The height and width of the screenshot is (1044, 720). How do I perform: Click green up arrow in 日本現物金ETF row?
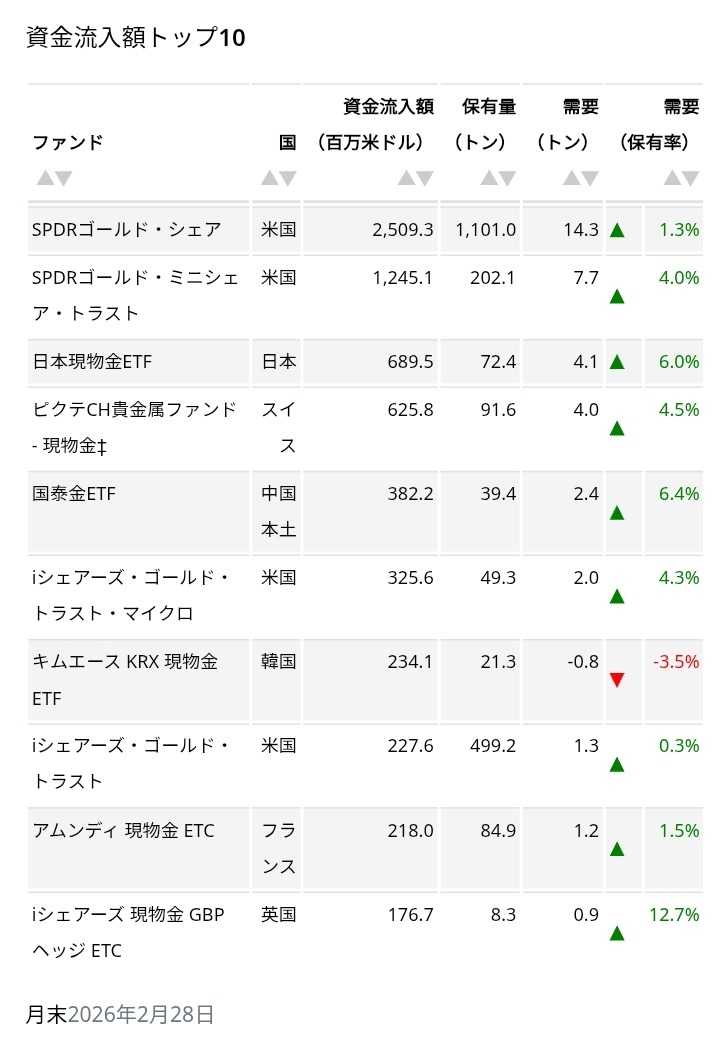coord(617,362)
